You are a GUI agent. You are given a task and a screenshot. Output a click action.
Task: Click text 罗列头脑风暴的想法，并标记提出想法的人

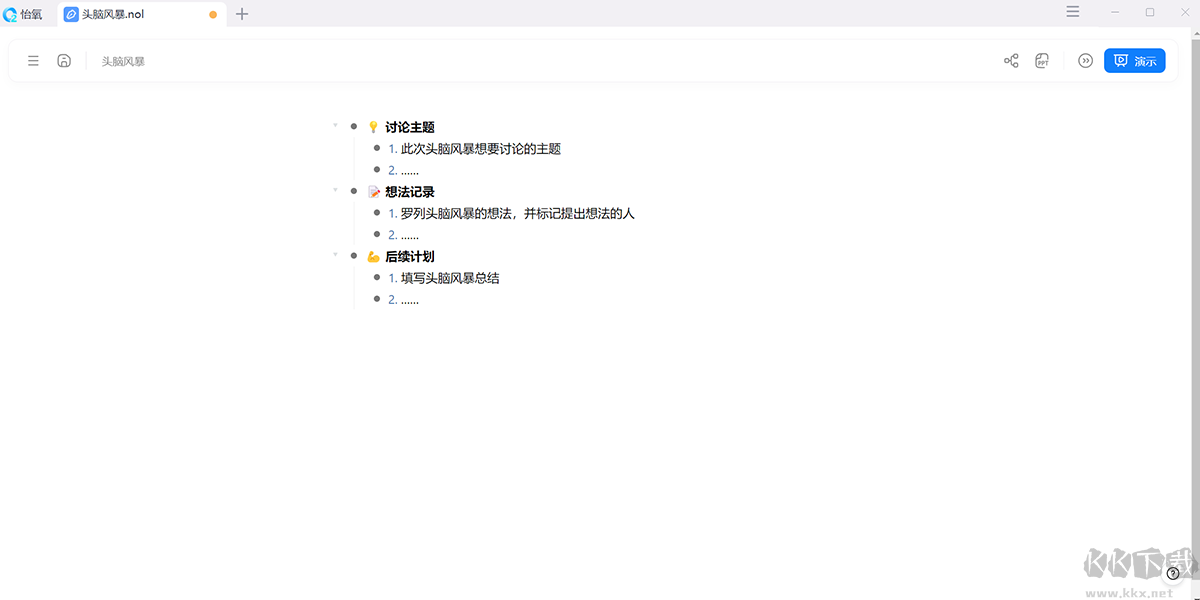[x=518, y=213]
